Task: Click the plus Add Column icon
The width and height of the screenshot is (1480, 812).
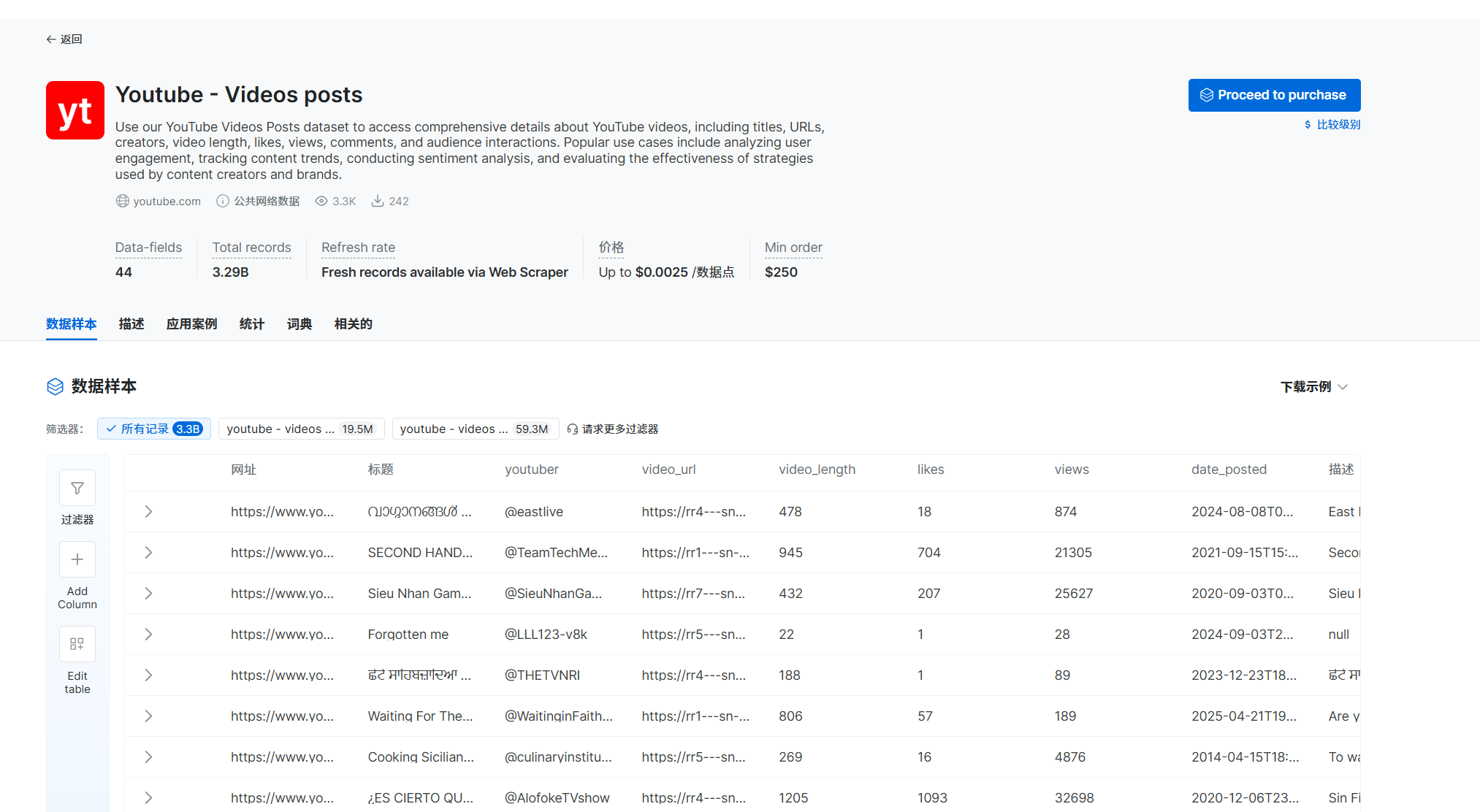Action: pyautogui.click(x=77, y=559)
